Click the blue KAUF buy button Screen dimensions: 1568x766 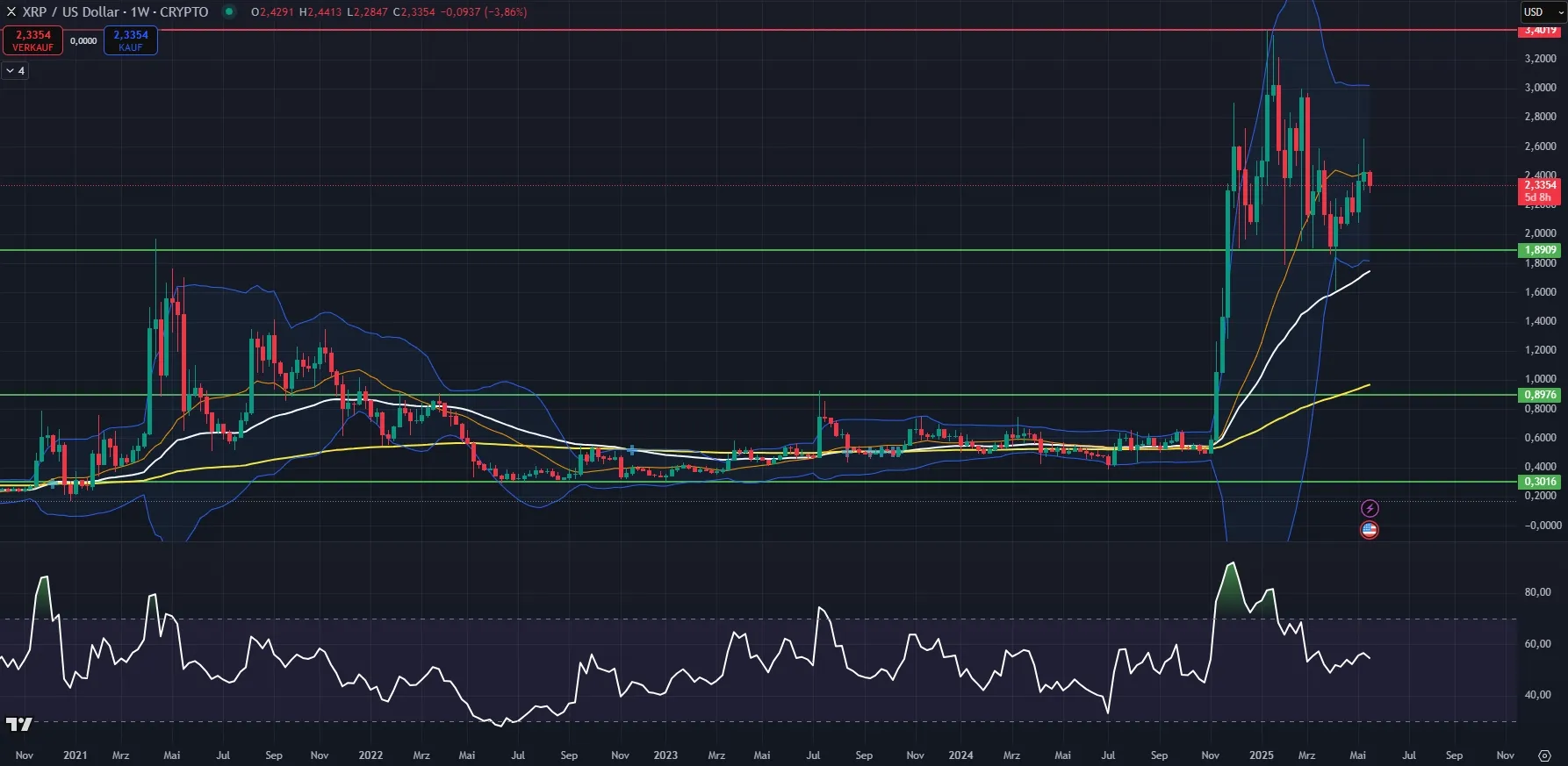pyautogui.click(x=131, y=40)
